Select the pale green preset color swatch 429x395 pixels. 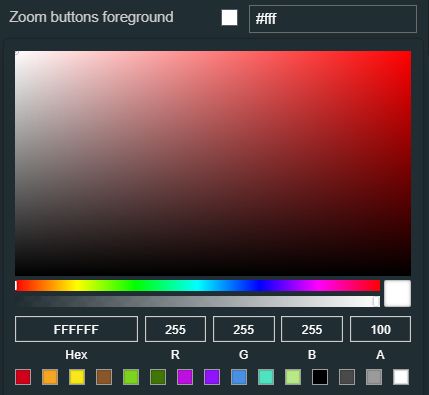click(x=293, y=377)
